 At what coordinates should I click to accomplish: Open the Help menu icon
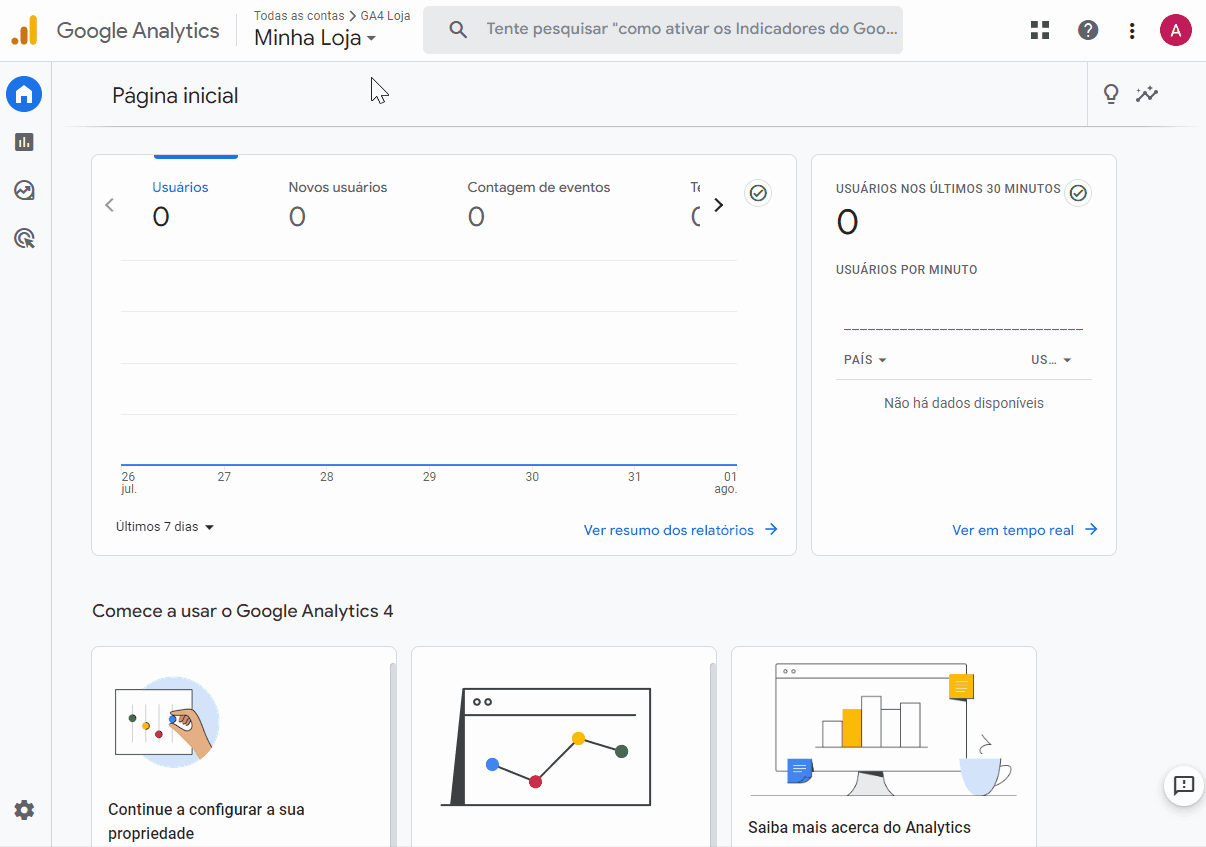point(1088,30)
